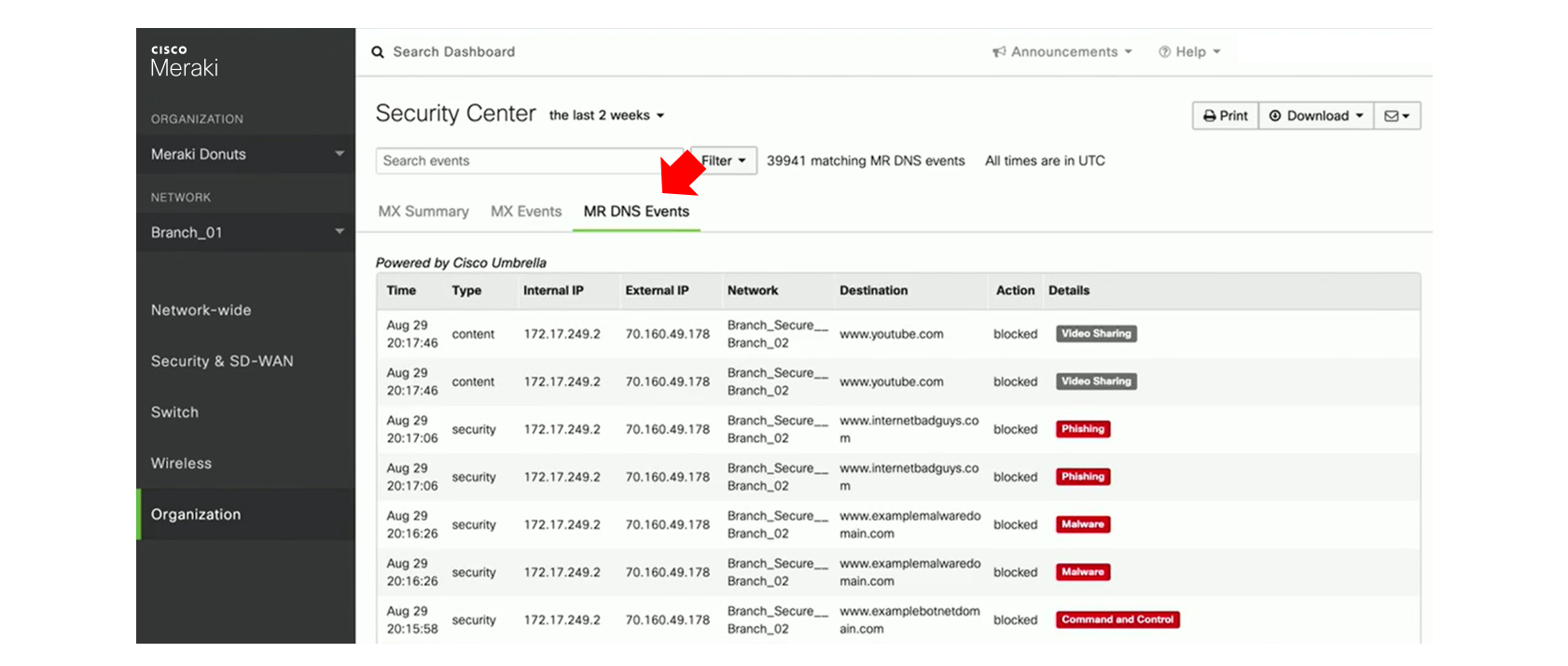Click the Search Dashboard field
The image size is (1568, 666).
click(x=453, y=52)
